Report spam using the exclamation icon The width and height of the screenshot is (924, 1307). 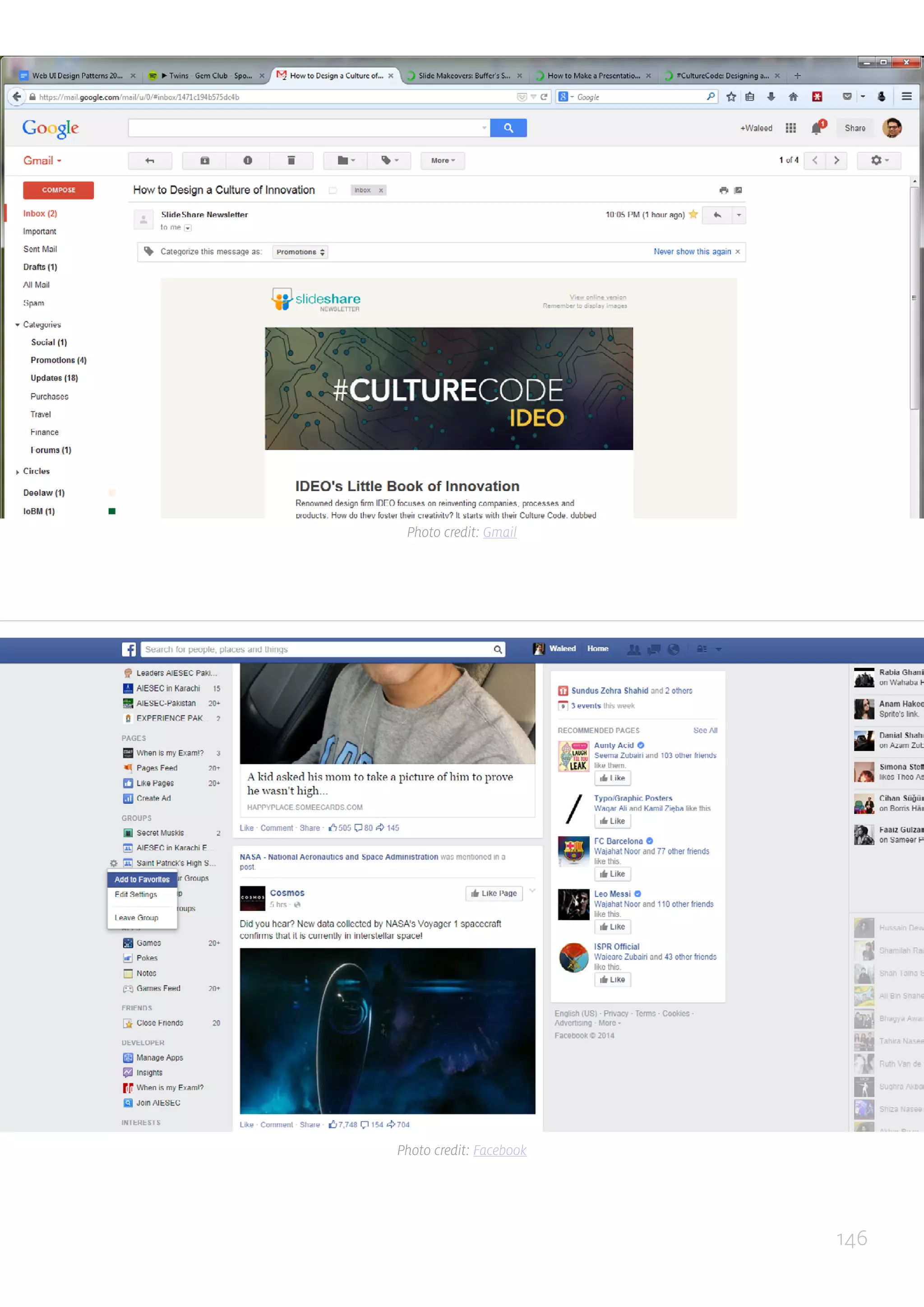tap(248, 161)
